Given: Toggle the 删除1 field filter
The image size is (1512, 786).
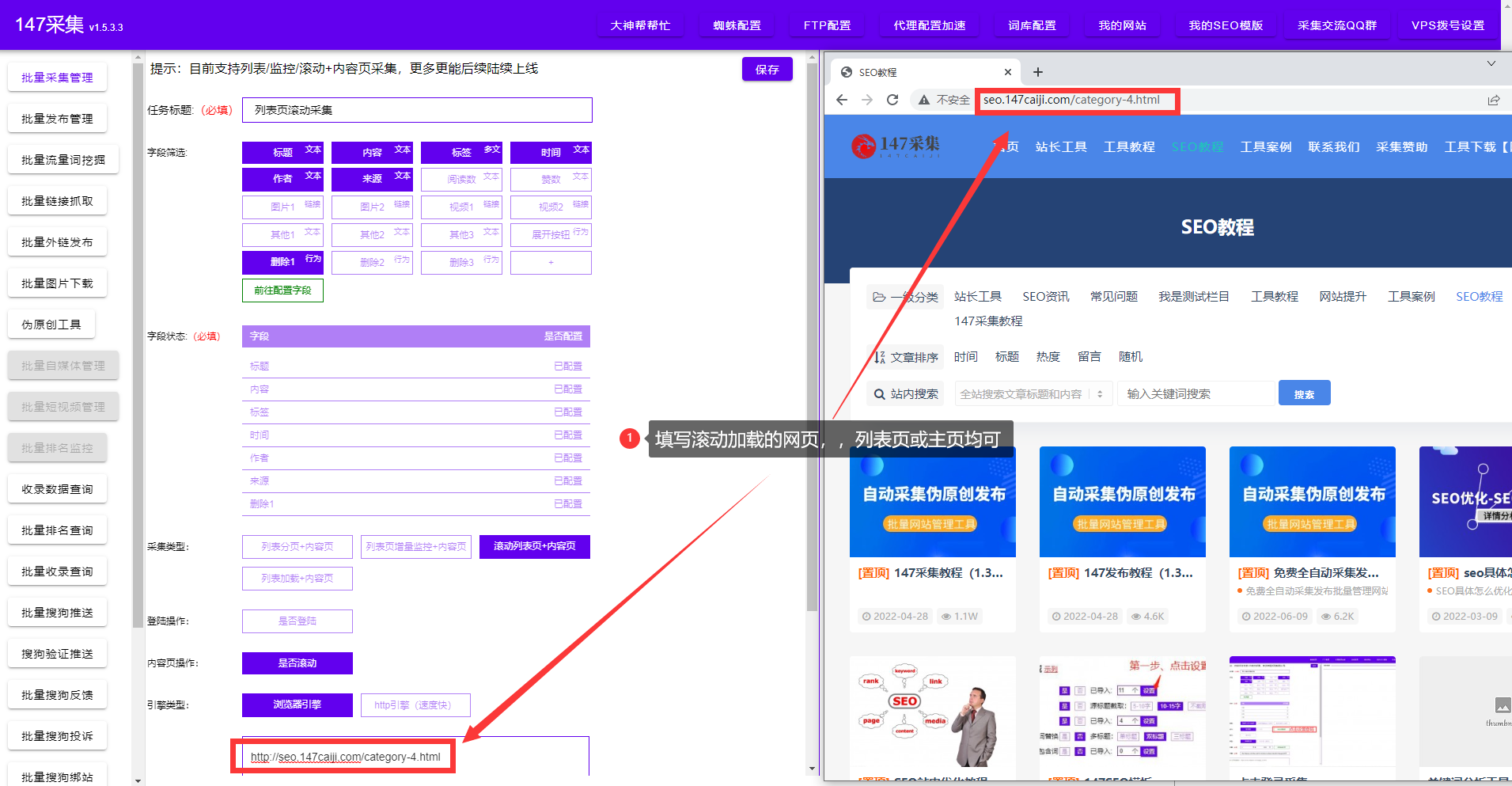Looking at the screenshot, I should pos(282,262).
